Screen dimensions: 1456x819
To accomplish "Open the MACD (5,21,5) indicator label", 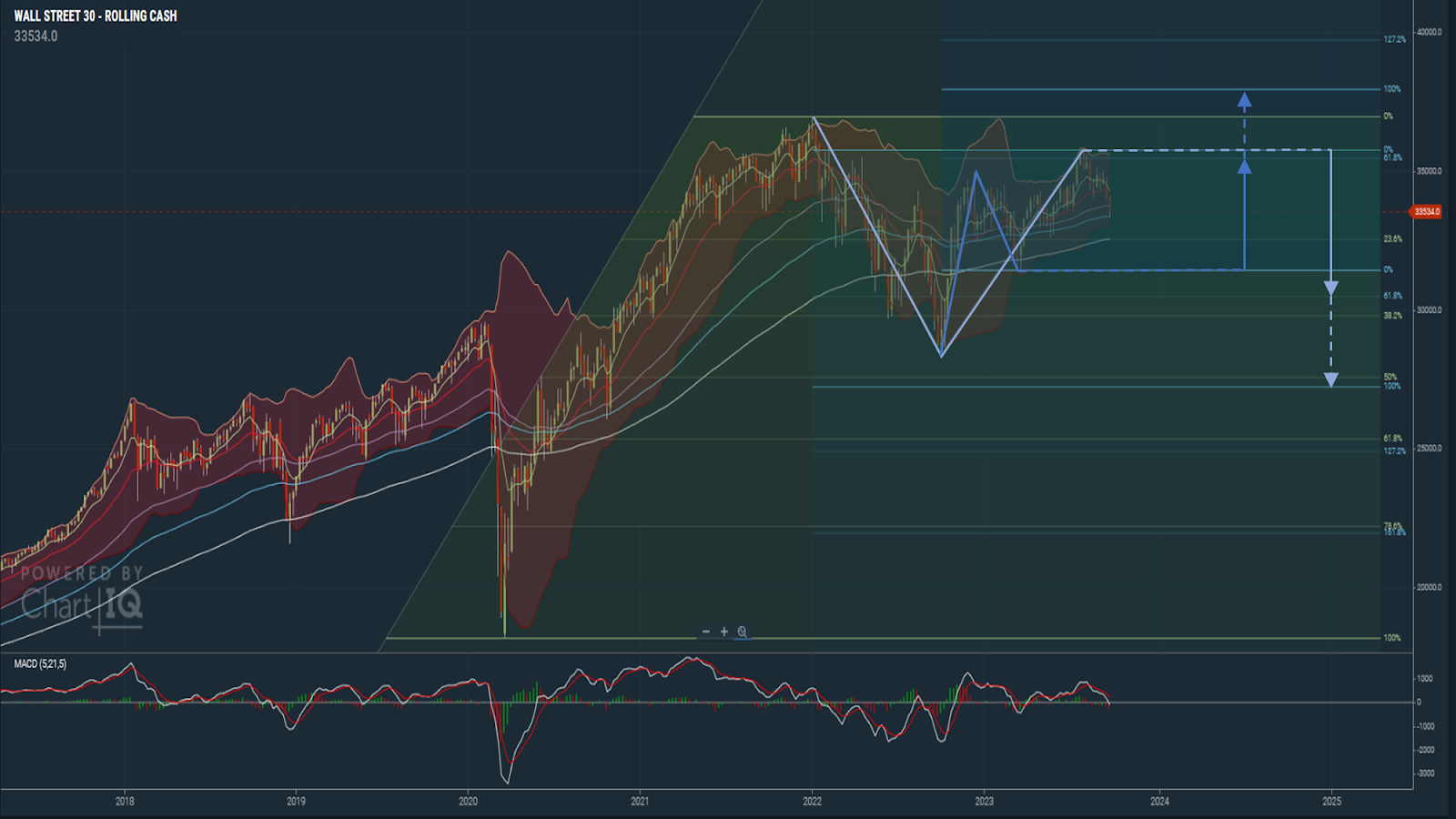I will coord(40,664).
